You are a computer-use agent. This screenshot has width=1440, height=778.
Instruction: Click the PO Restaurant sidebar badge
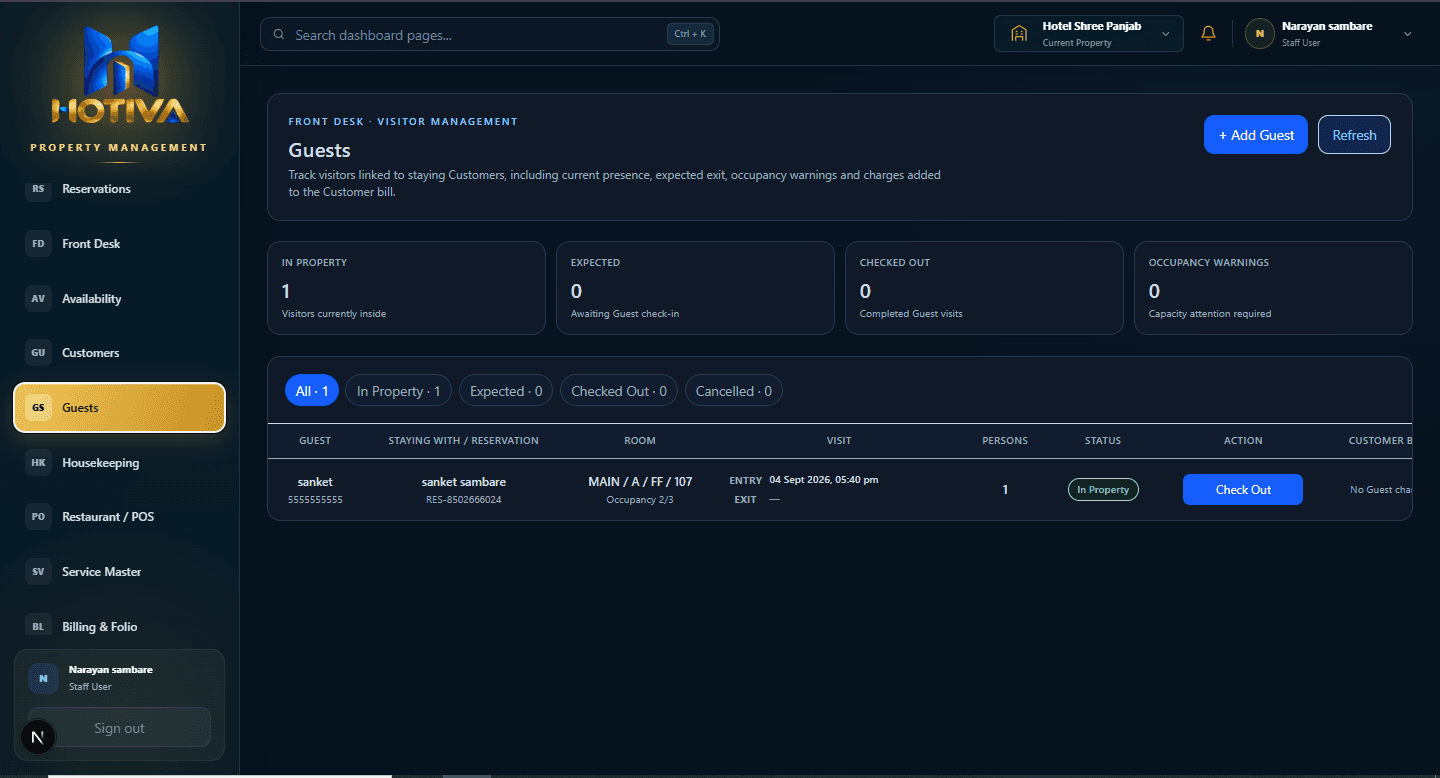coord(38,517)
